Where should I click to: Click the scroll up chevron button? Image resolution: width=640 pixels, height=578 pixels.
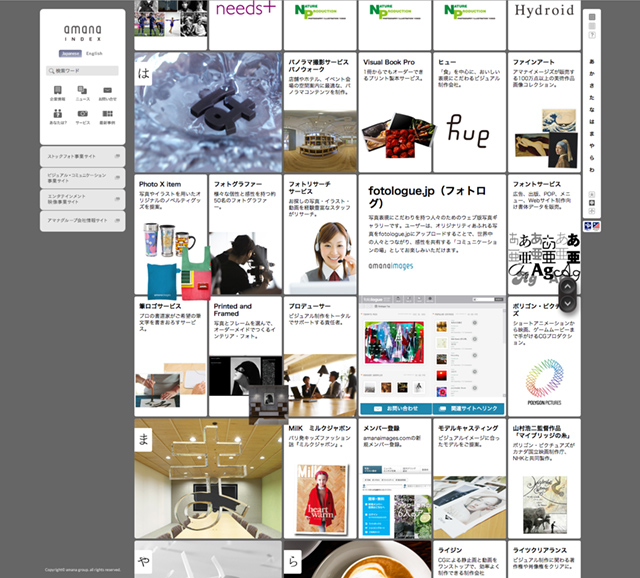pos(567,287)
